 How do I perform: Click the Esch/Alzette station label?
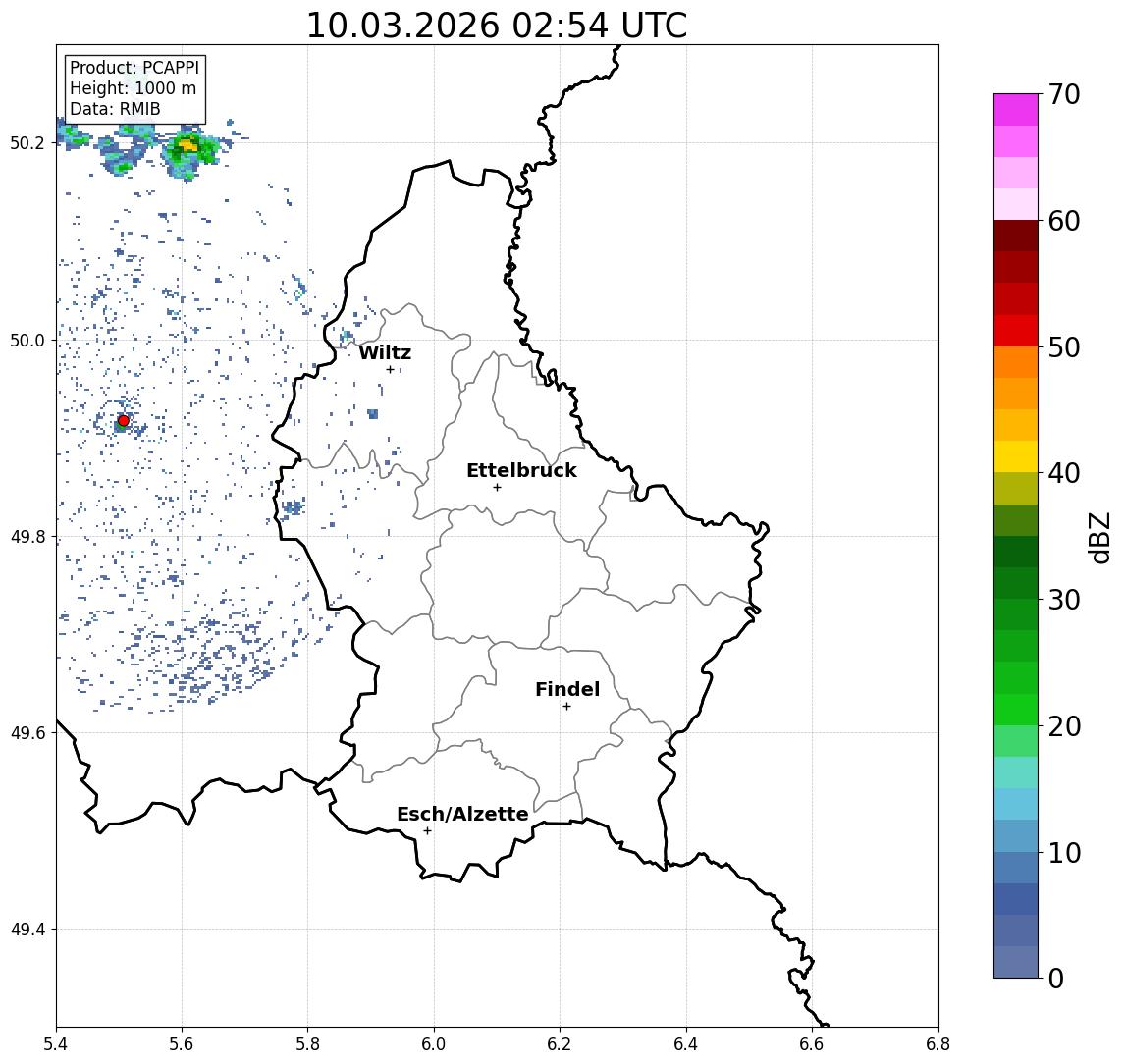pyautogui.click(x=462, y=814)
